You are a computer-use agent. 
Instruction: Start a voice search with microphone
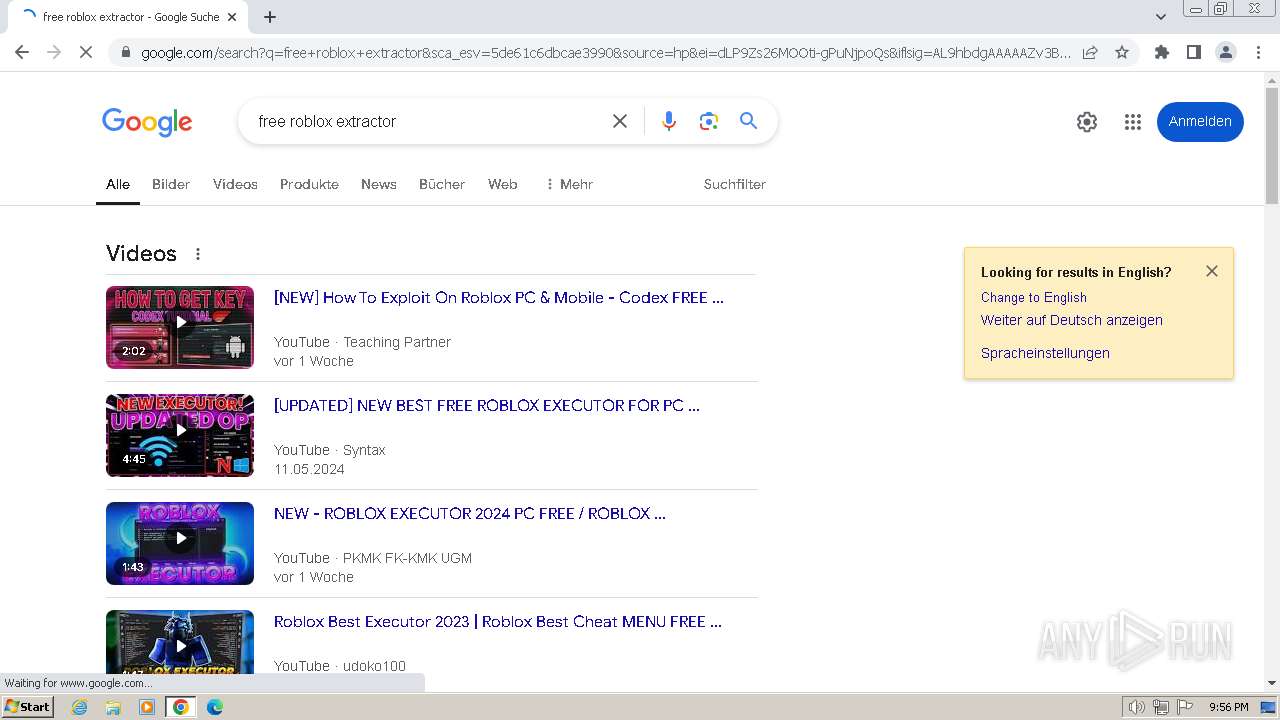coord(669,121)
